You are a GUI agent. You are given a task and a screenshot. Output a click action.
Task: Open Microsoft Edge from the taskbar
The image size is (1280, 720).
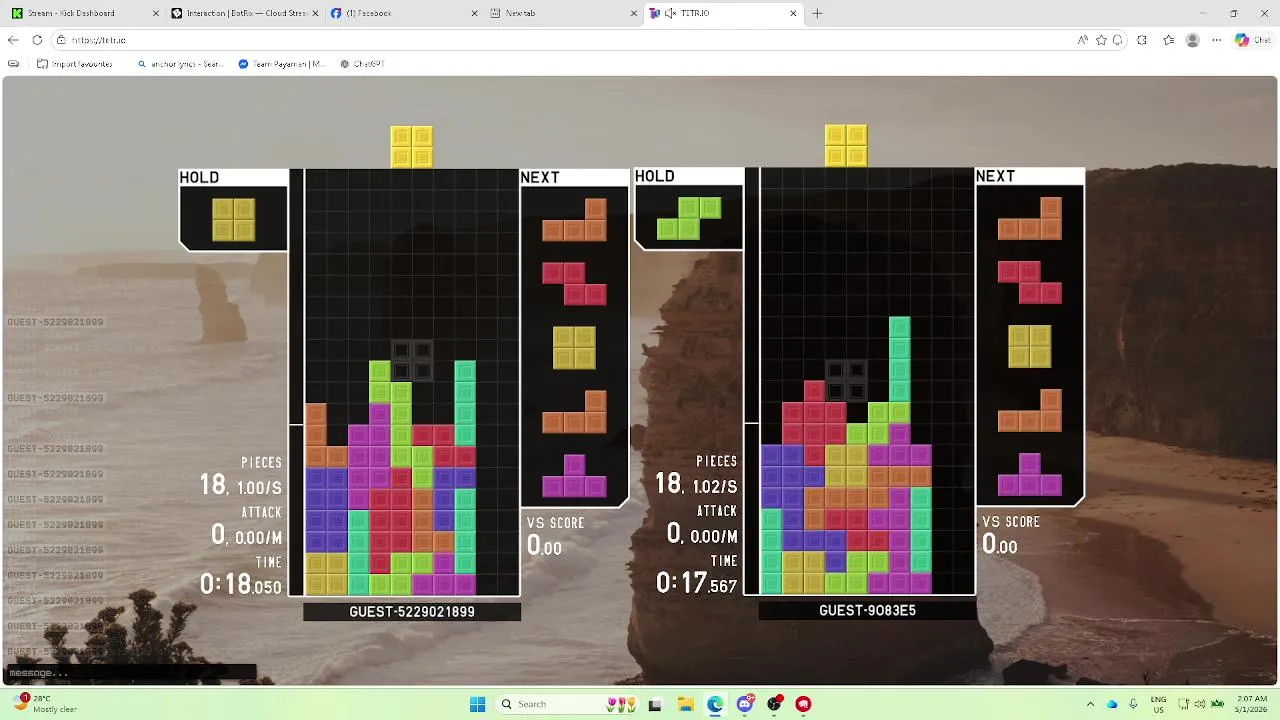click(x=715, y=704)
